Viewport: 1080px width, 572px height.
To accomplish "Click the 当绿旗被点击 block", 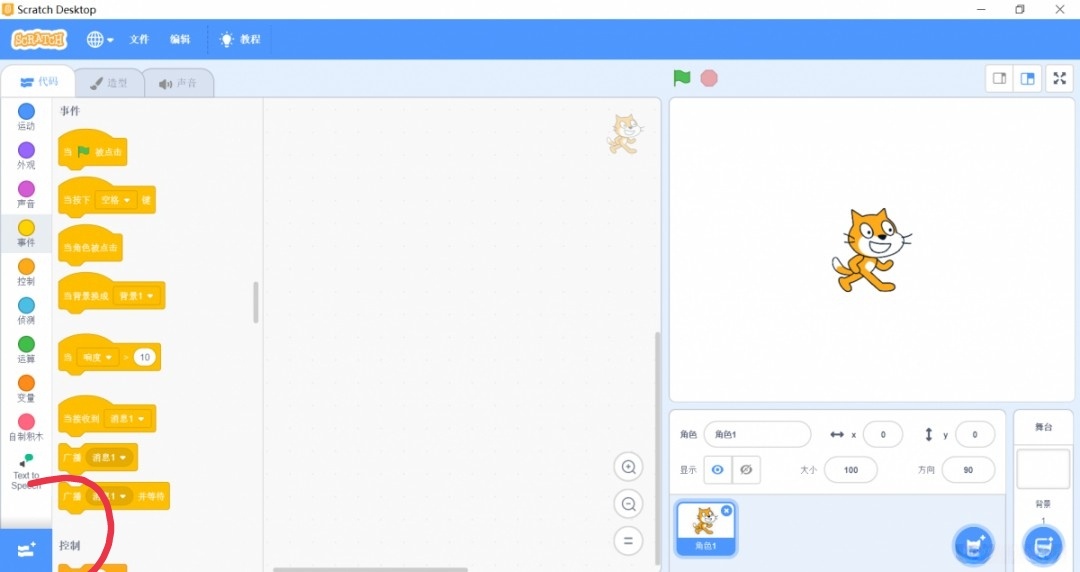I will pos(92,149).
